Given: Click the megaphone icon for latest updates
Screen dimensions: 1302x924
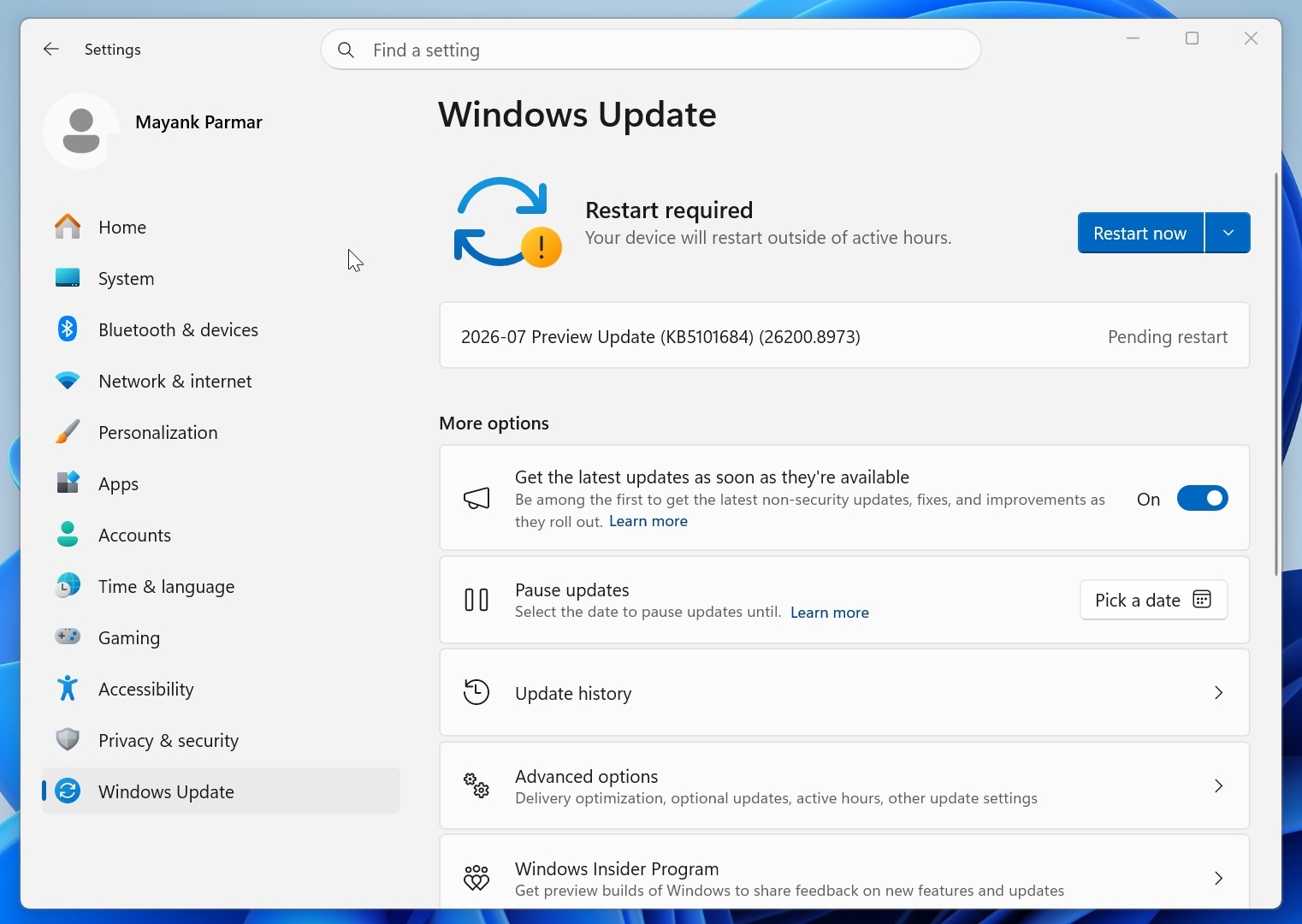Looking at the screenshot, I should (476, 498).
